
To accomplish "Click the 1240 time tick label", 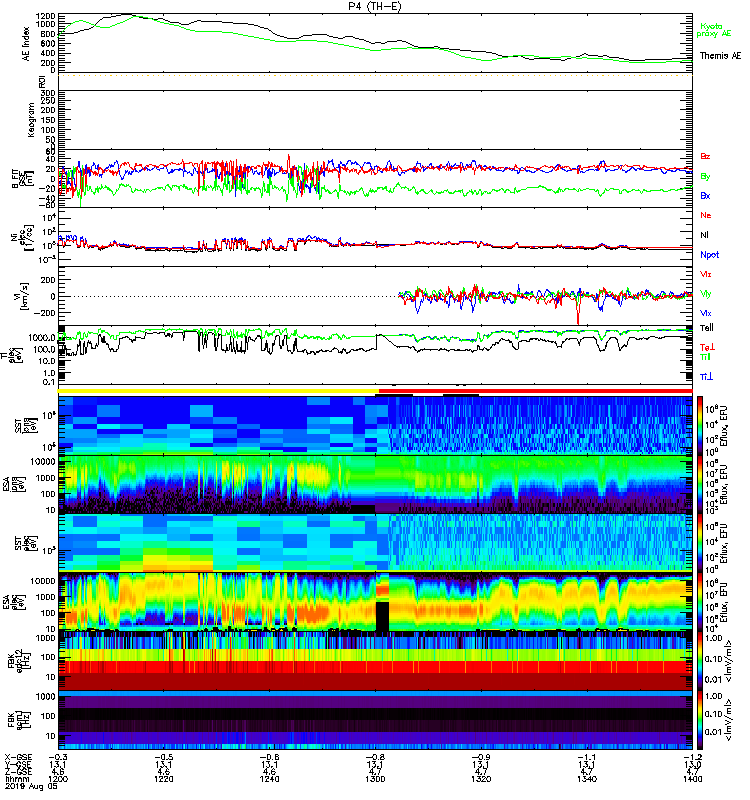I will 269,779.
